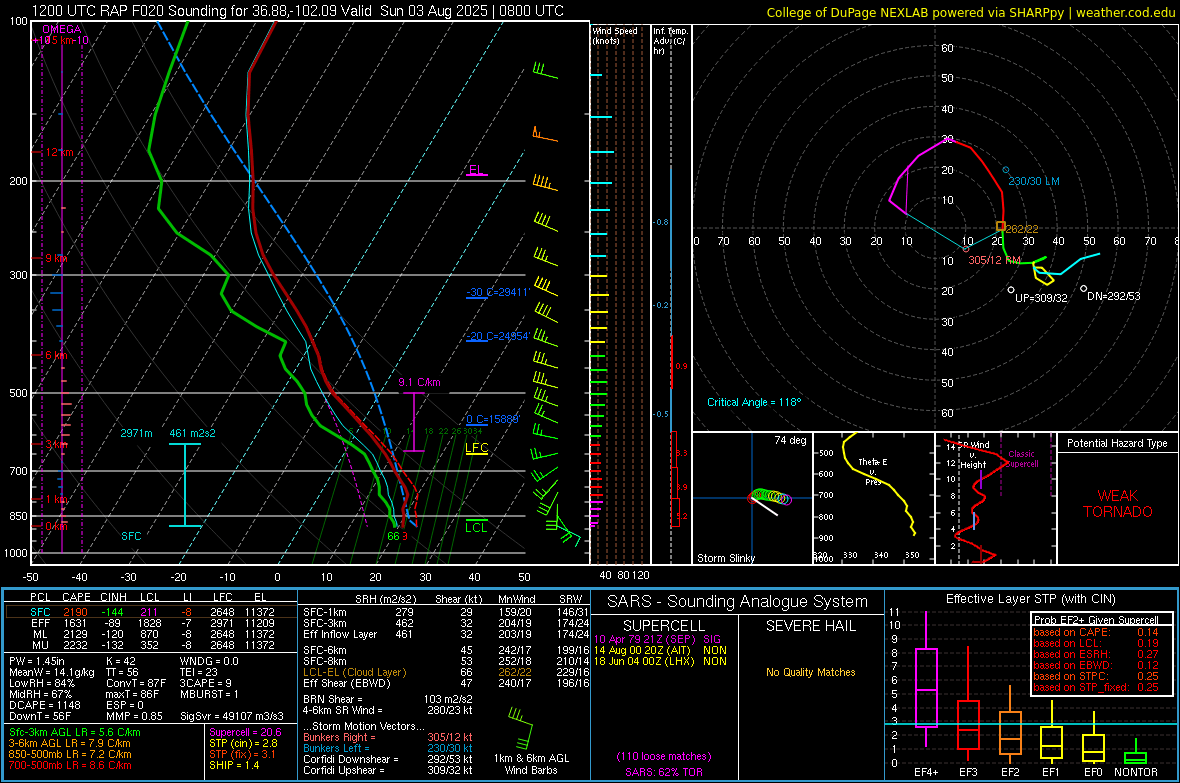Viewport: 1180px width, 783px height.
Task: Select the EFF parcel row in table
Action: coord(151,623)
